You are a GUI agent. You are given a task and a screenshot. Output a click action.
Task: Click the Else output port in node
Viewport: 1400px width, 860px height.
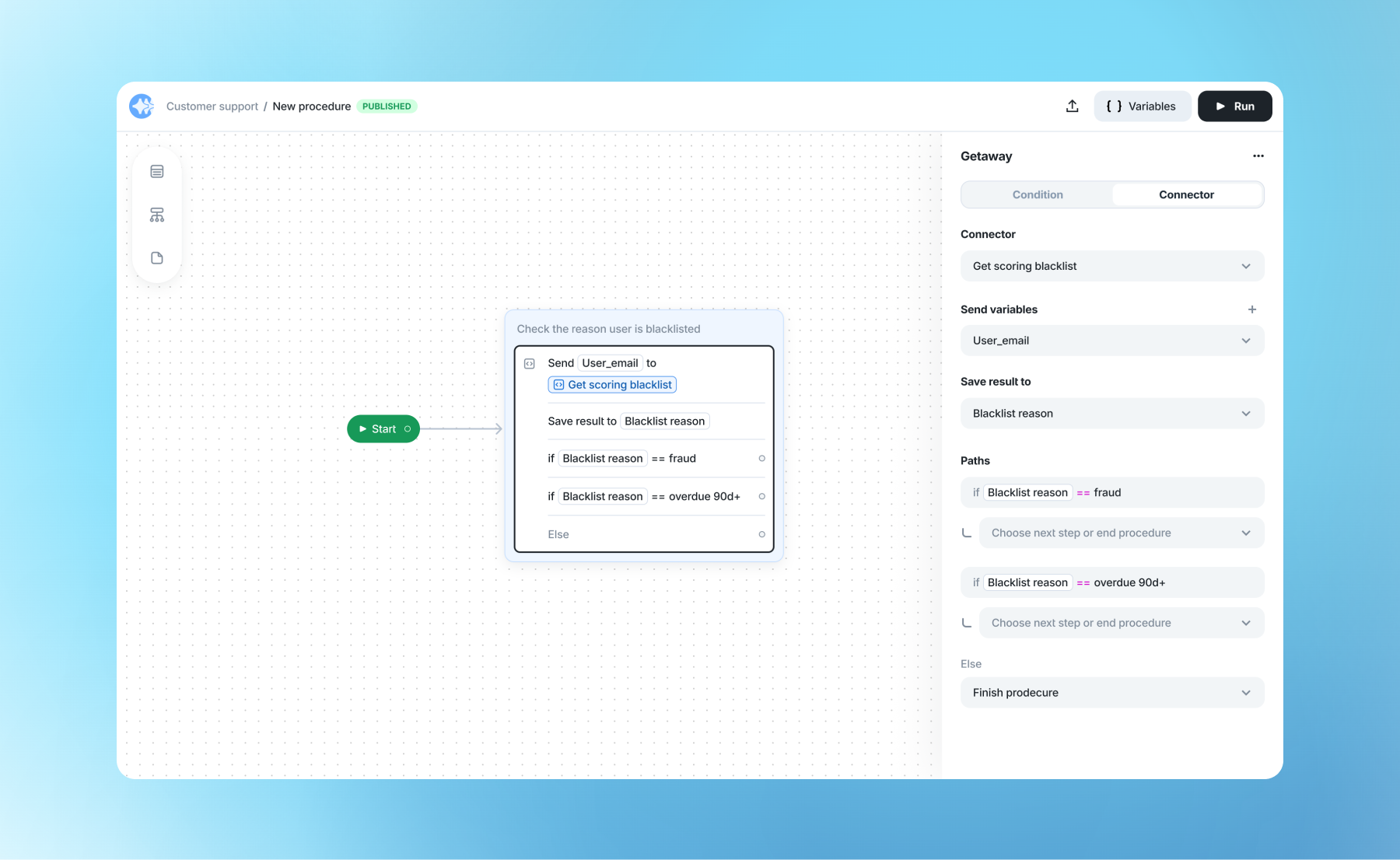coord(761,535)
